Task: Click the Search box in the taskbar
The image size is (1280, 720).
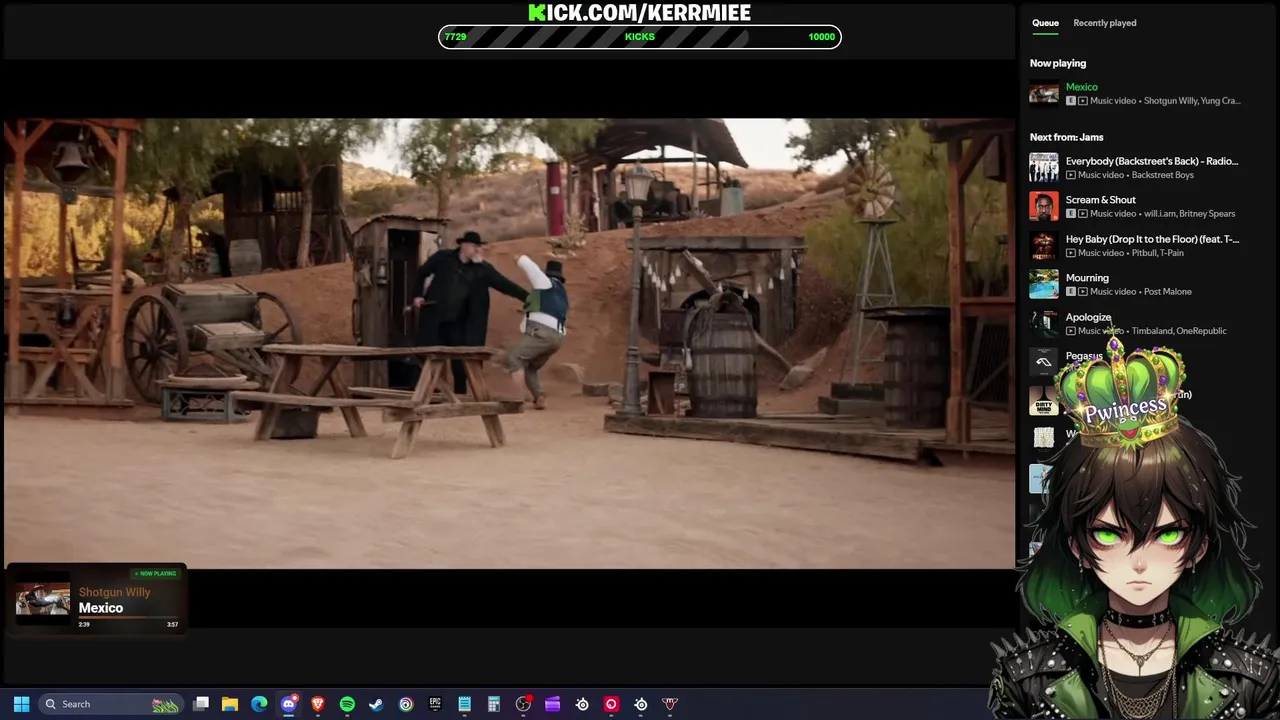Action: coord(110,704)
